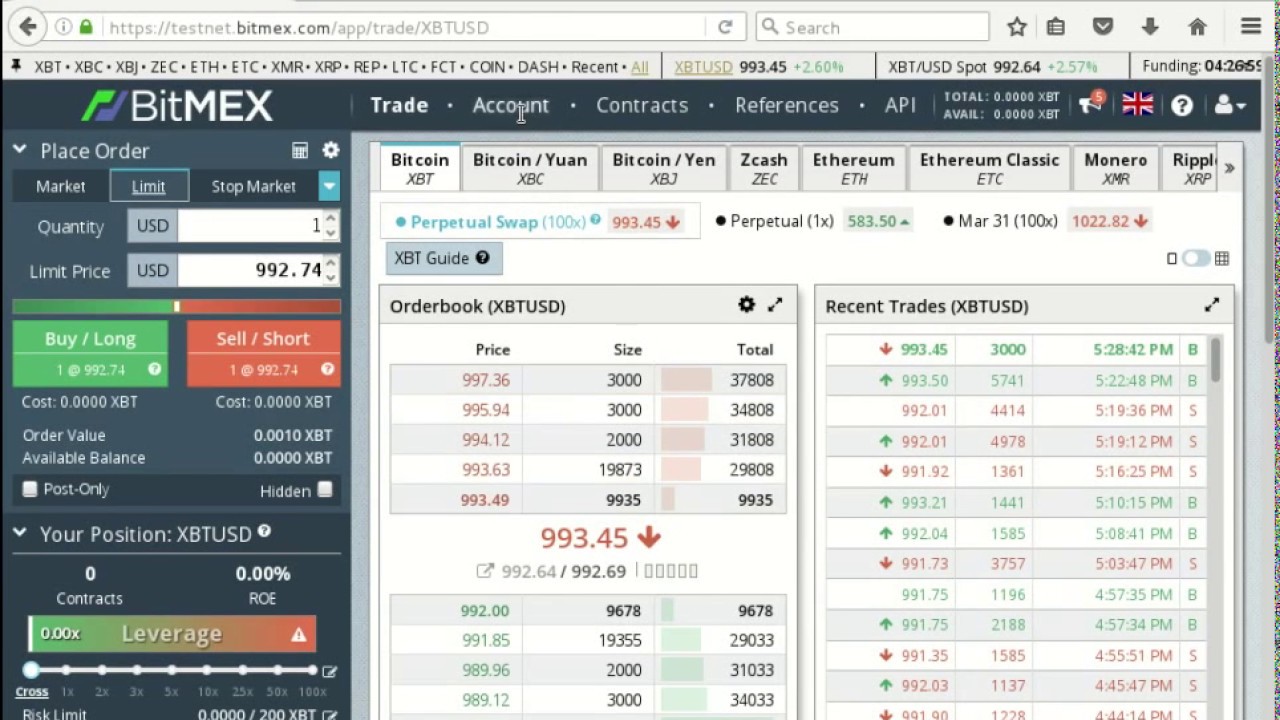The image size is (1280, 720).
Task: Maximize the Orderbook panel with the fullscreen arrows
Action: (x=775, y=305)
